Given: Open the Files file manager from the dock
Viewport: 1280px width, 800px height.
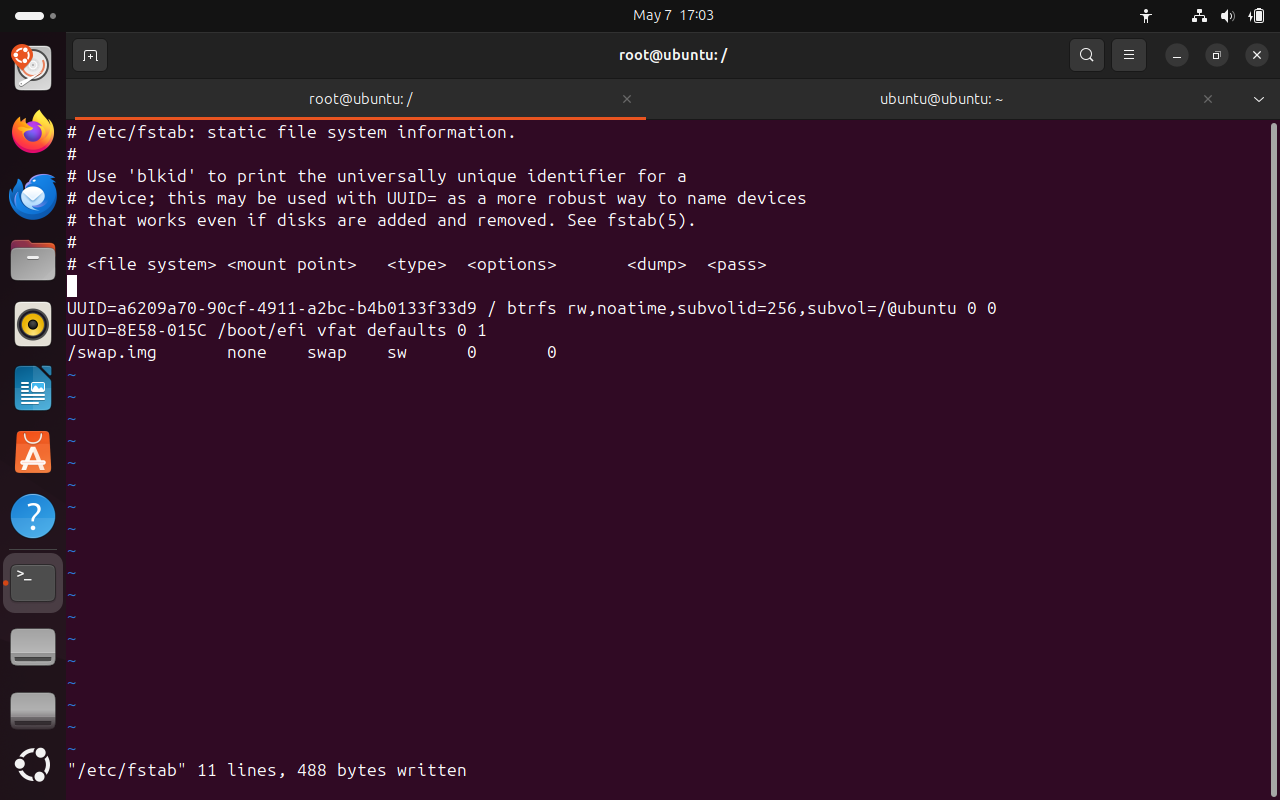Looking at the screenshot, I should (x=33, y=260).
